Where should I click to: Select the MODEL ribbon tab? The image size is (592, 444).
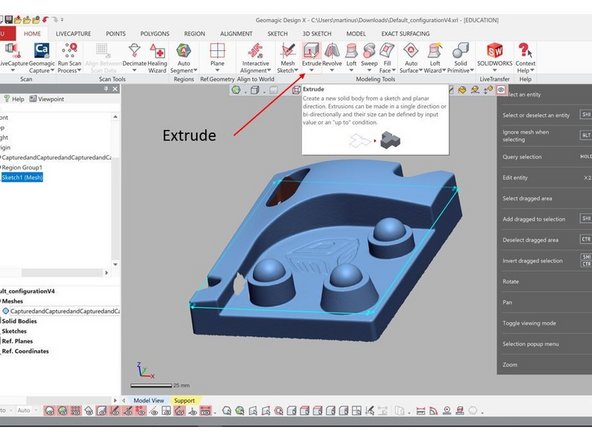point(356,34)
